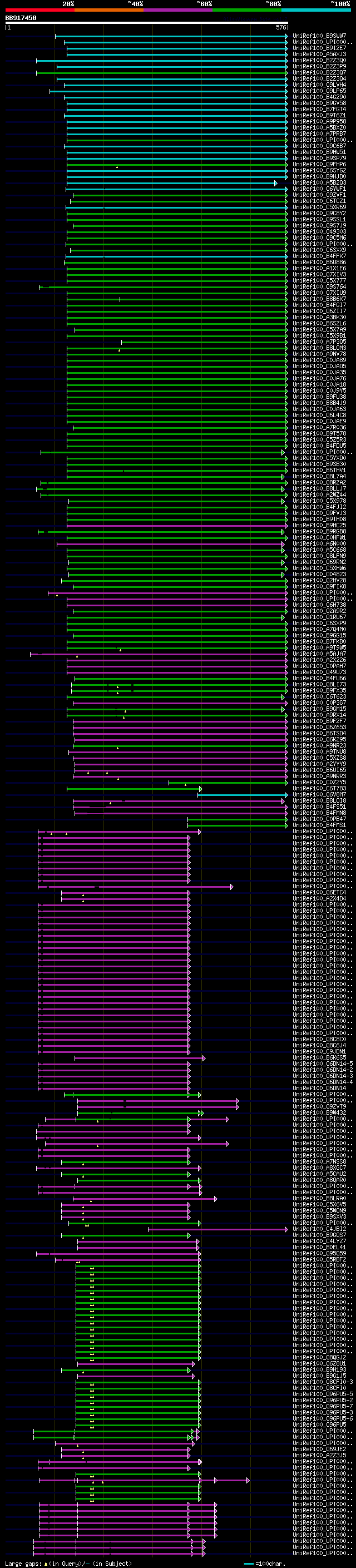The width and height of the screenshot is (356, 1568).
Task: Select the UniRef100_Q49U73 label
Action: (319, 672)
